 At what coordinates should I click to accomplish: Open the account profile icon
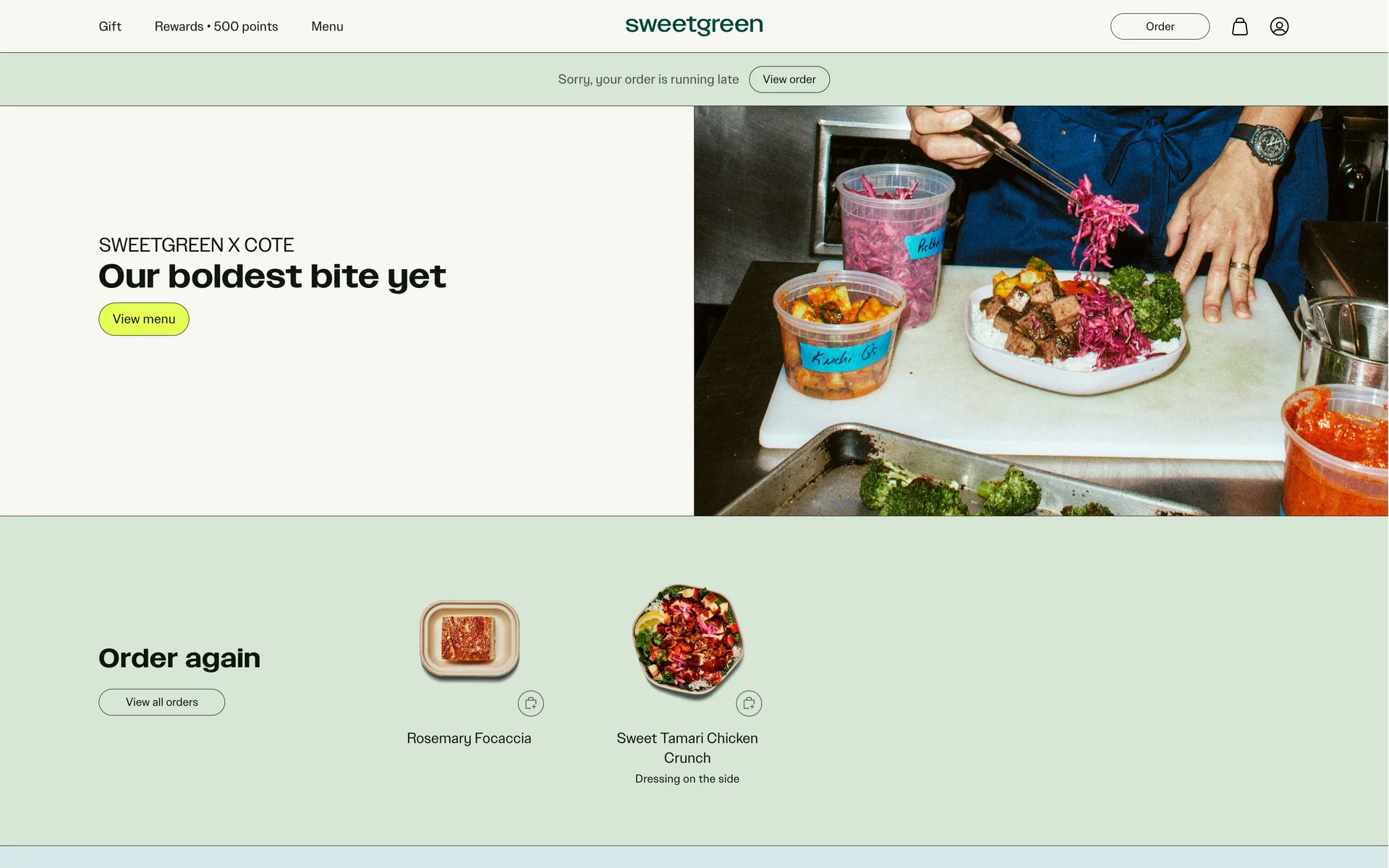pyautogui.click(x=1279, y=27)
